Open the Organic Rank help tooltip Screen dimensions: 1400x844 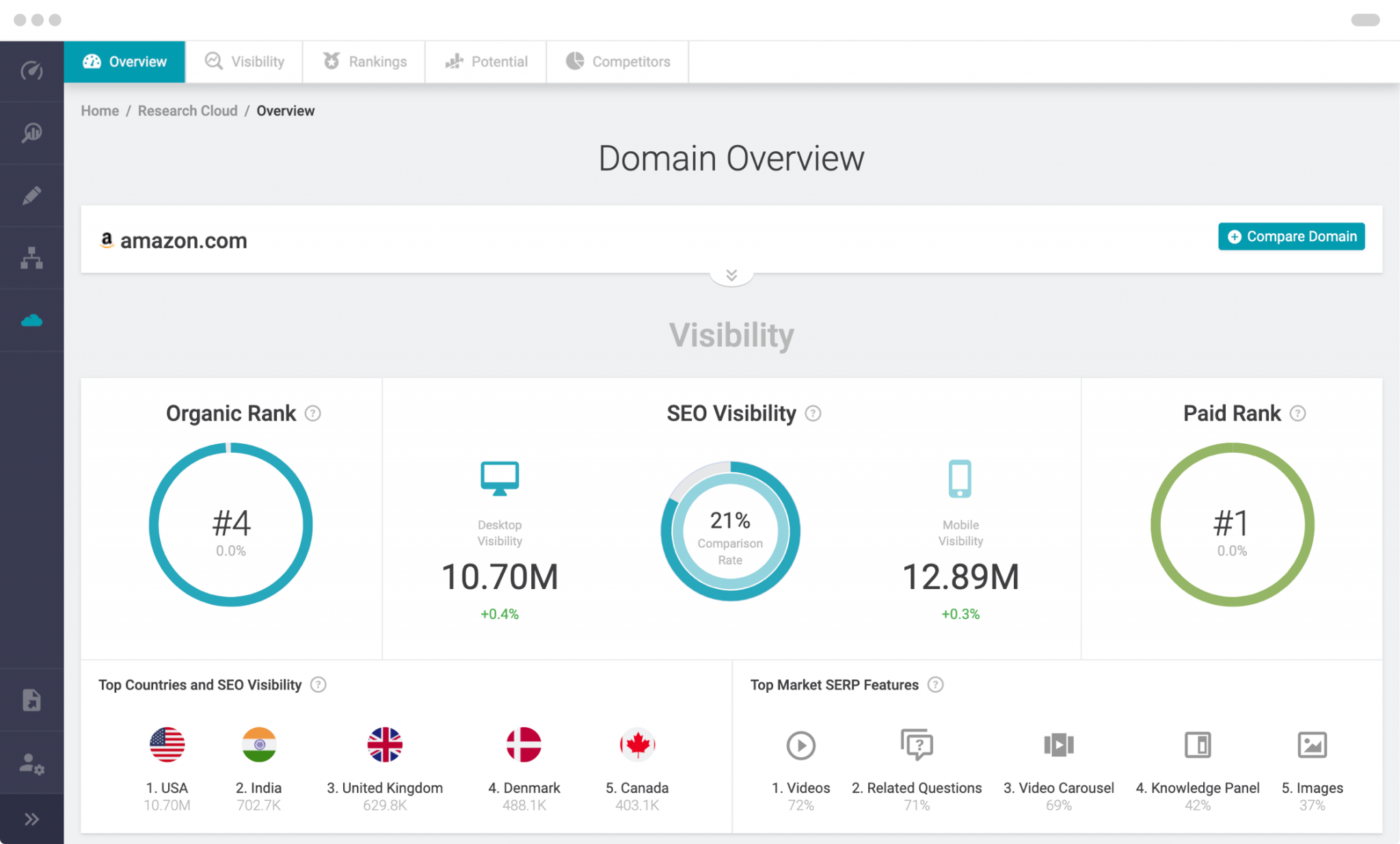(313, 413)
